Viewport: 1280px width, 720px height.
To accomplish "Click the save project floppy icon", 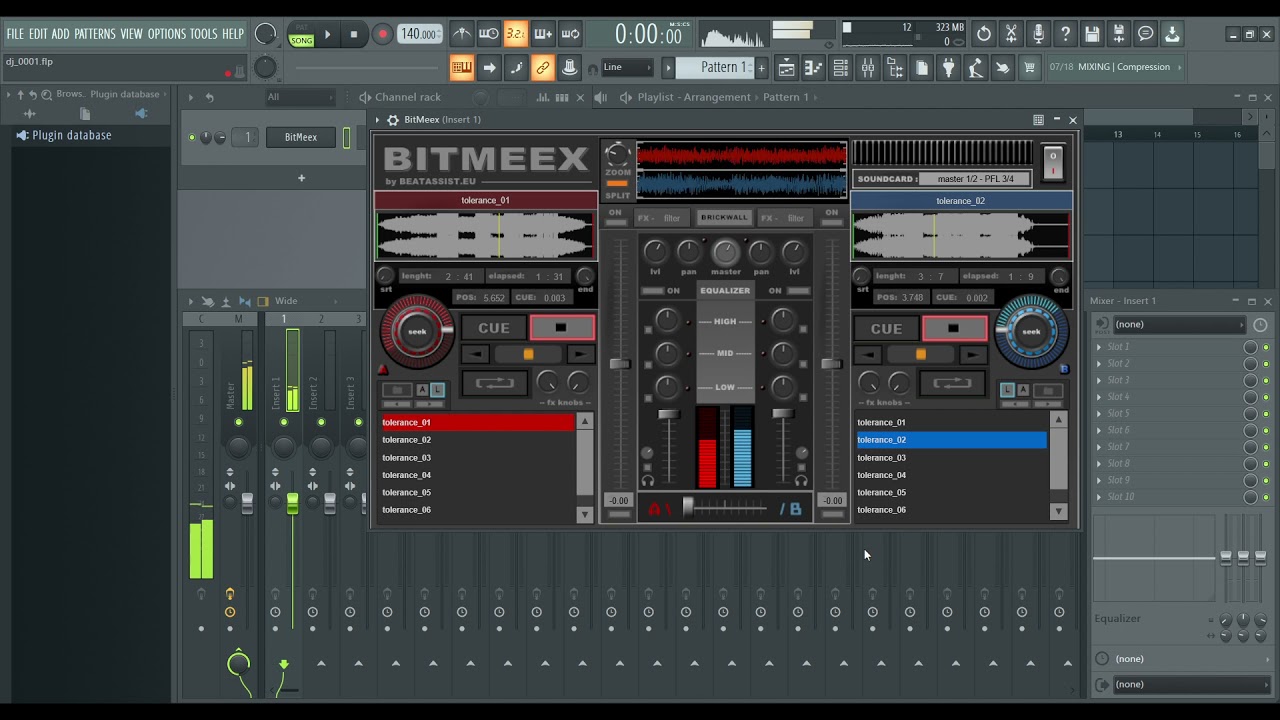I will coord(1092,34).
